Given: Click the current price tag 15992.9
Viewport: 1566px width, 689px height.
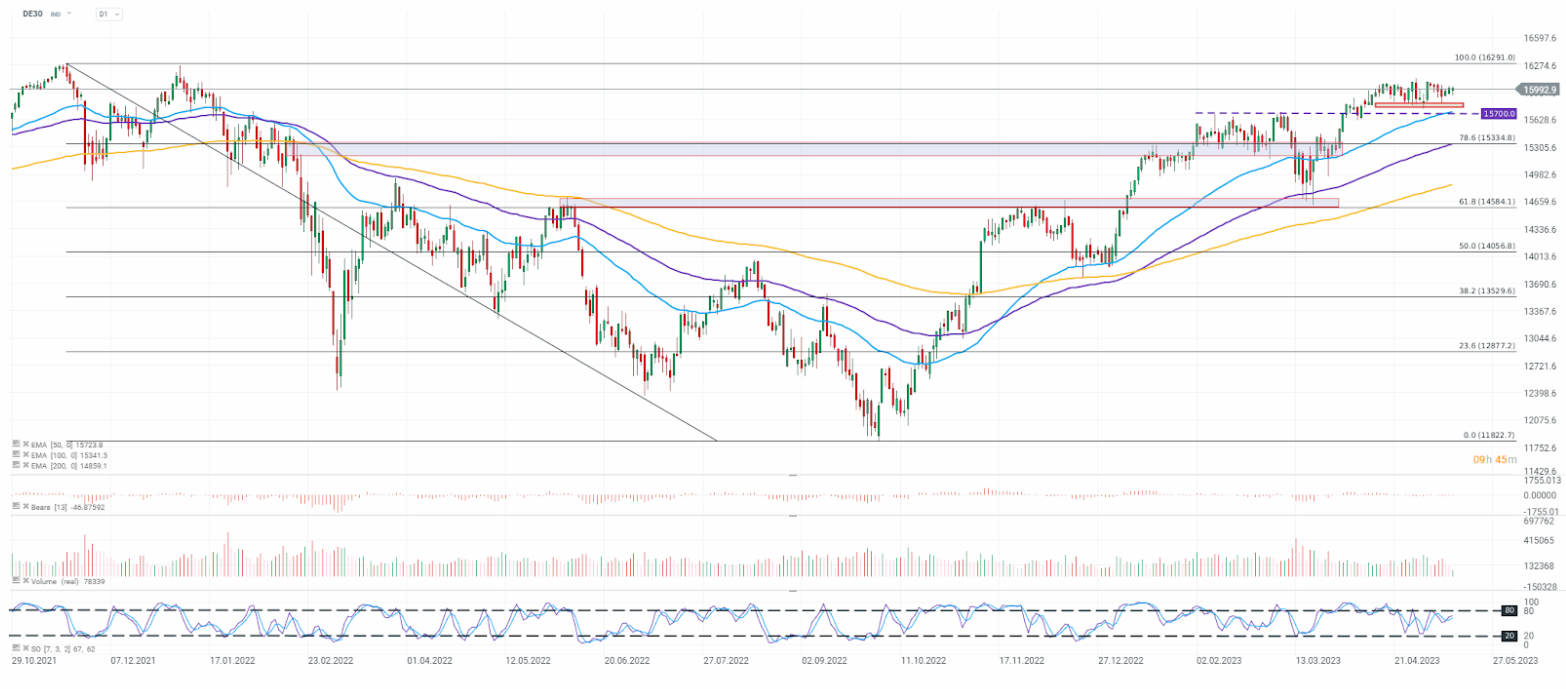Looking at the screenshot, I should pos(1537,90).
